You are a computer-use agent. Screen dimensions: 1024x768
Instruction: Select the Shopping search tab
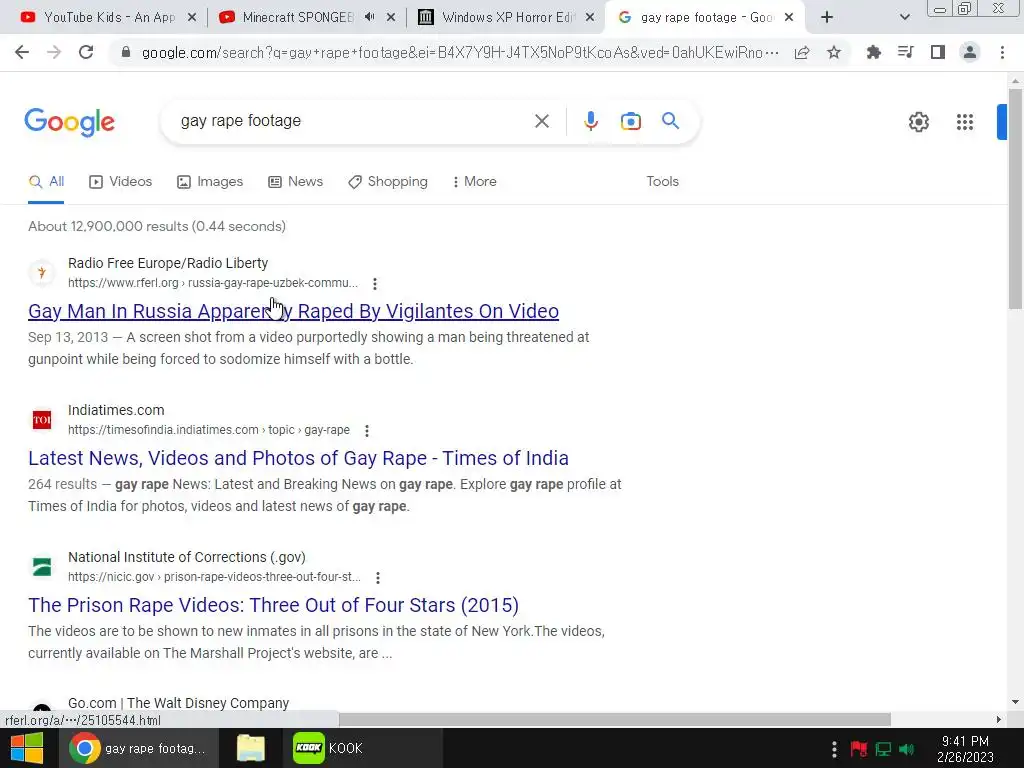388,182
